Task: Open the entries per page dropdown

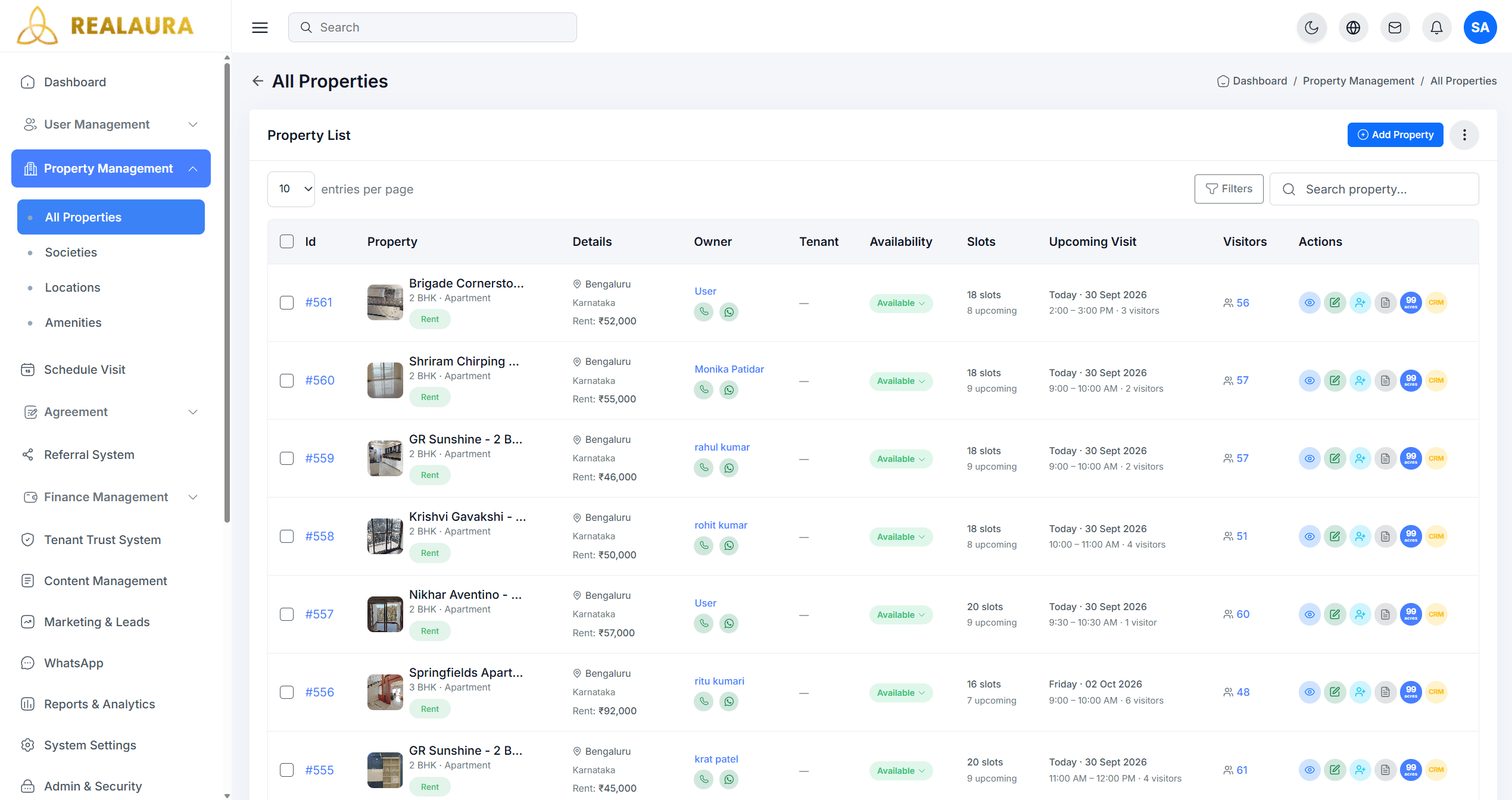Action: point(291,189)
